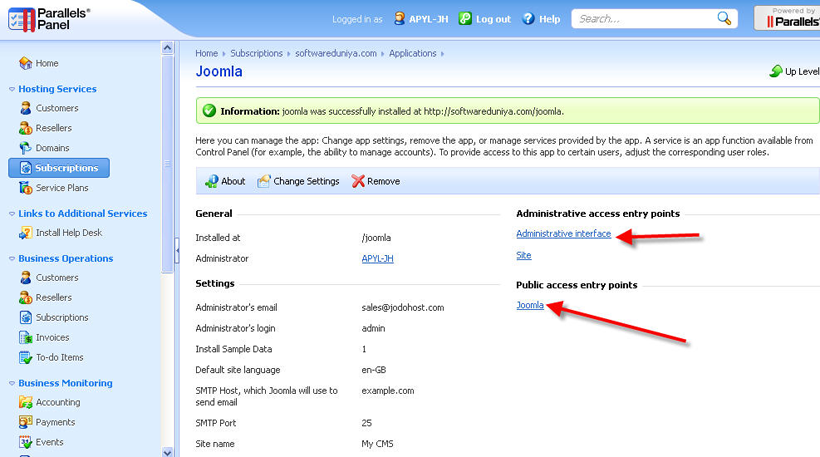Click the Accounting icon
Screen dimensions: 820x457
[x=25, y=402]
